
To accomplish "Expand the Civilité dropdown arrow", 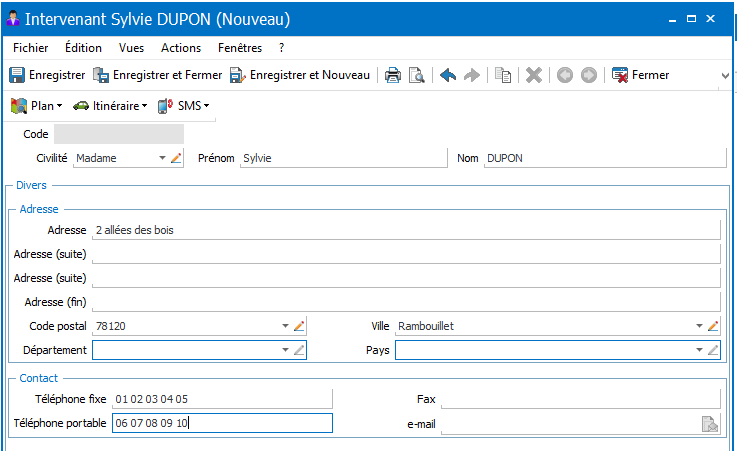I will 162,158.
